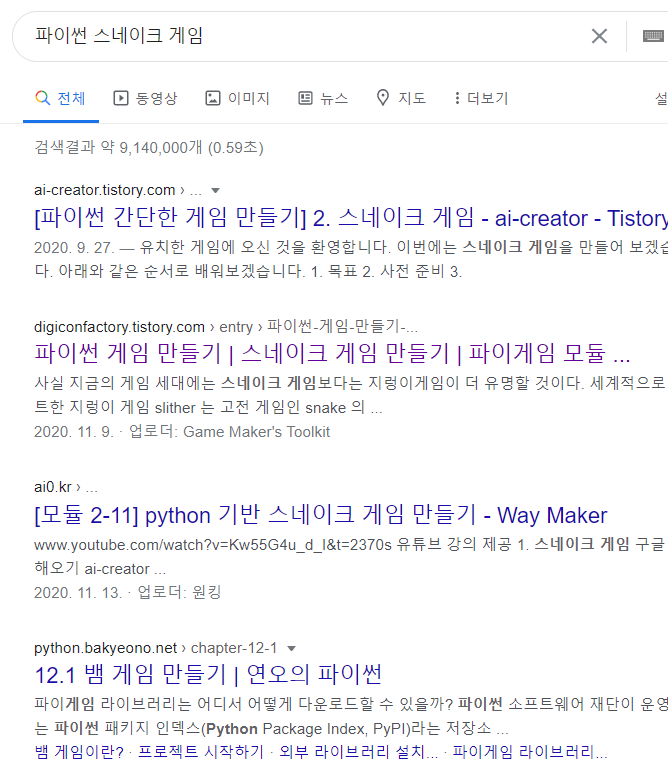The height and width of the screenshot is (781, 668).
Task: Click the snippet date 2020. 9. 27.
Action: pos(74,247)
